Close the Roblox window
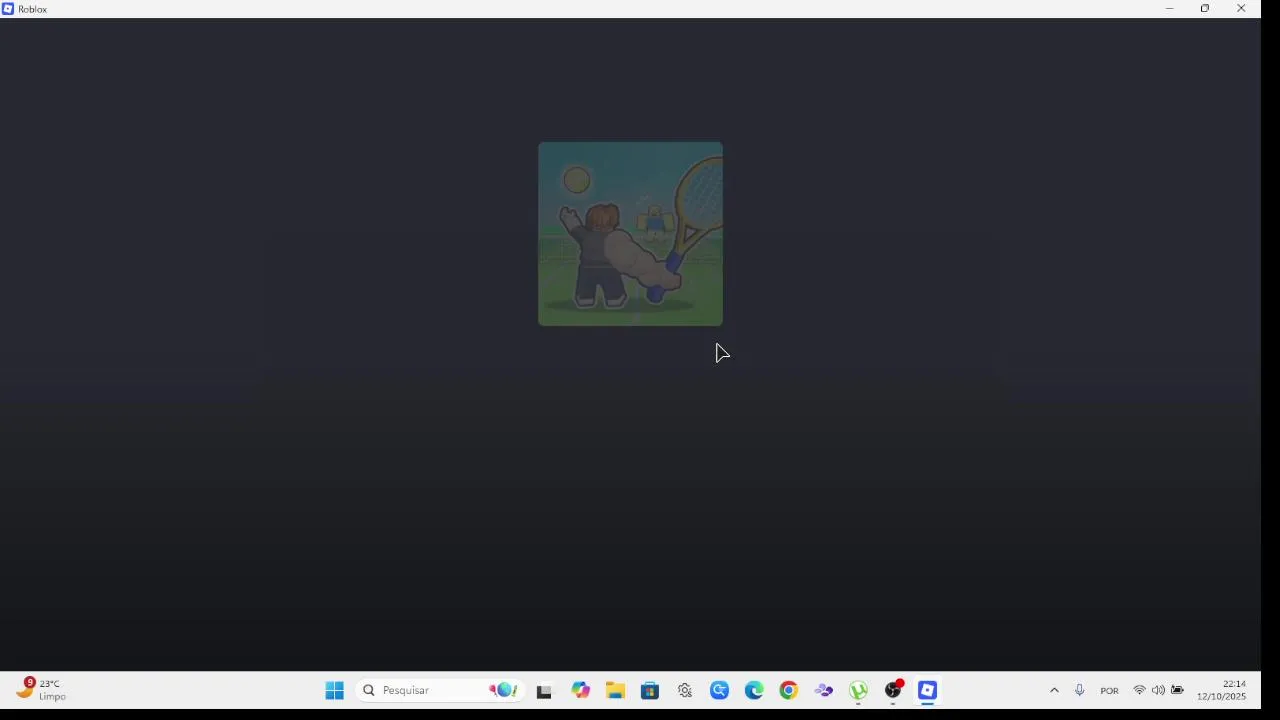The height and width of the screenshot is (720, 1280). (1241, 9)
